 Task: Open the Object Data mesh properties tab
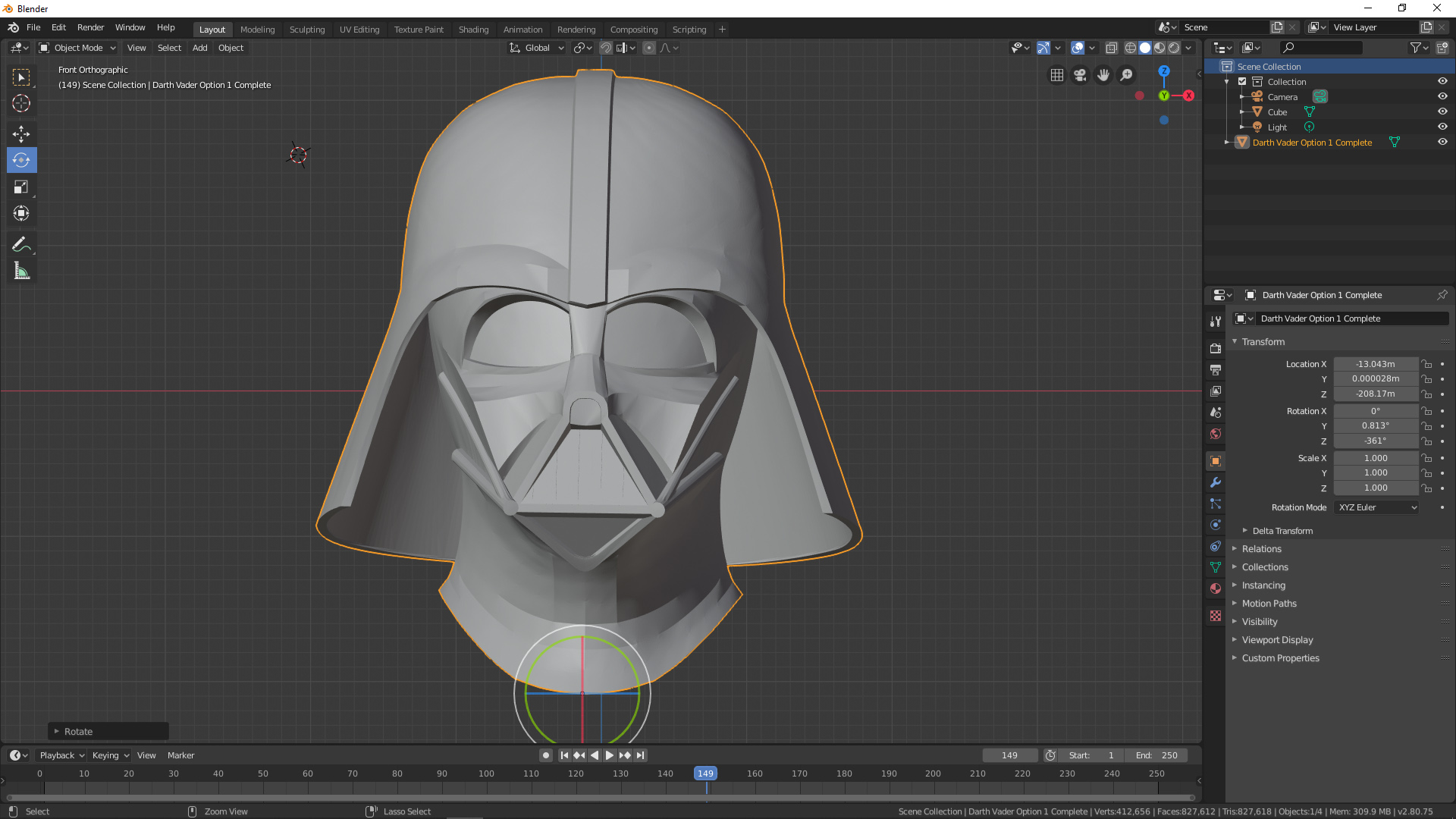click(x=1216, y=567)
